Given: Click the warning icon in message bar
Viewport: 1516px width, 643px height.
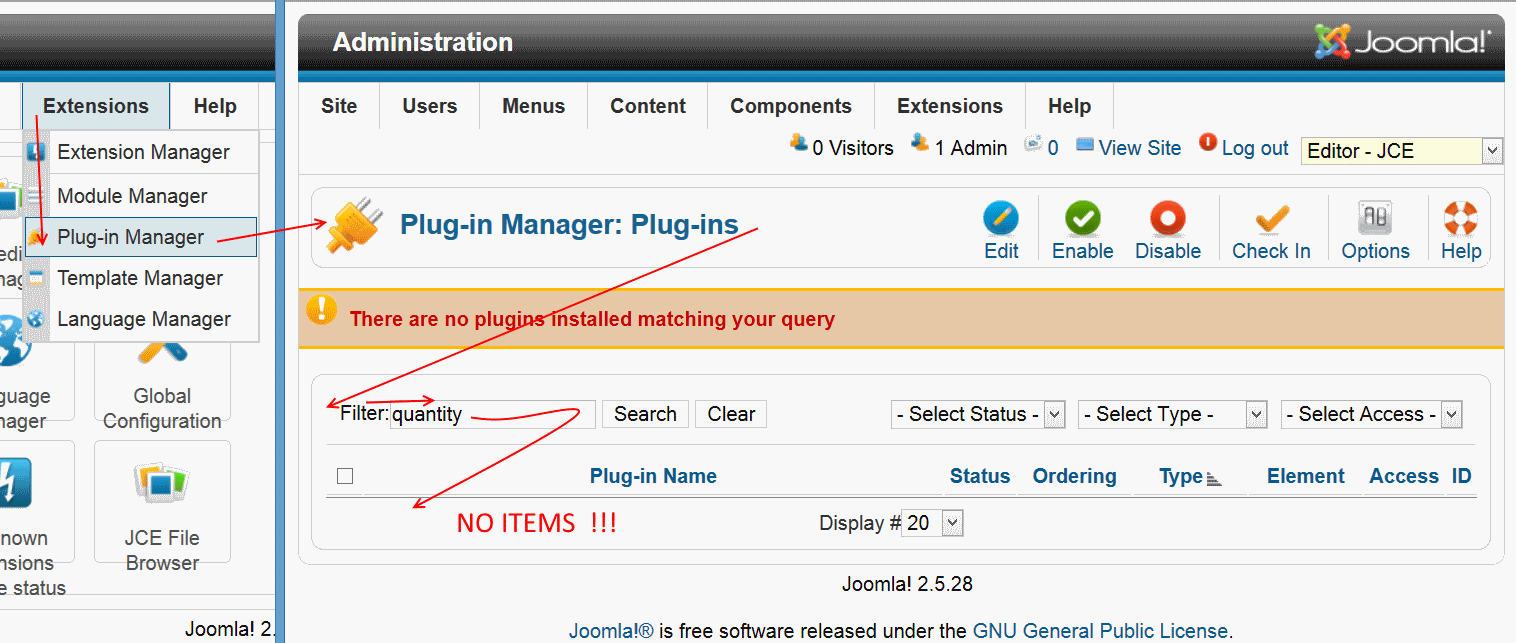Looking at the screenshot, I should coord(321,309).
